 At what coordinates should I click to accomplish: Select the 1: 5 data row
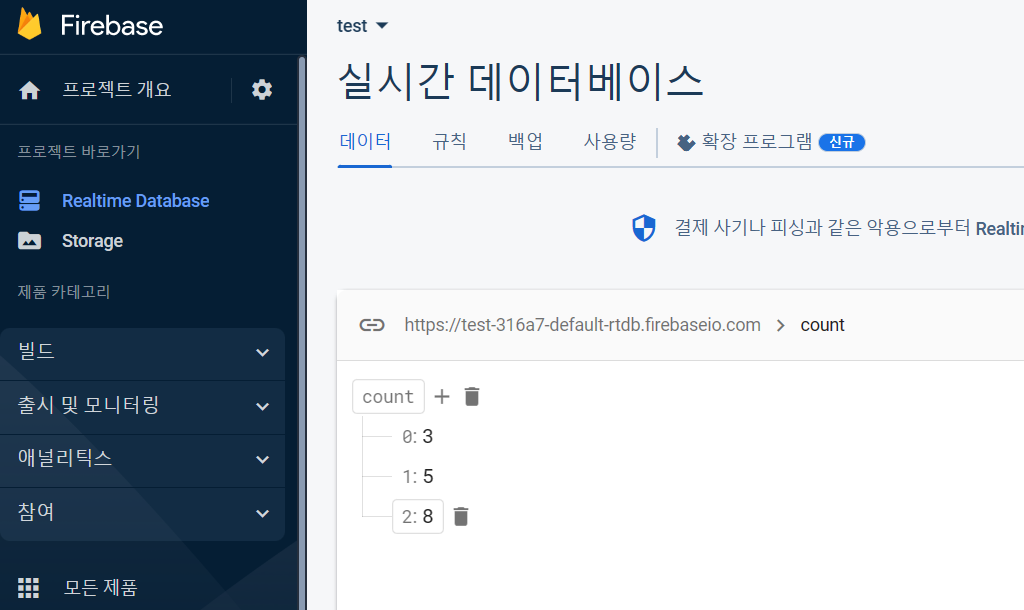[x=417, y=477]
